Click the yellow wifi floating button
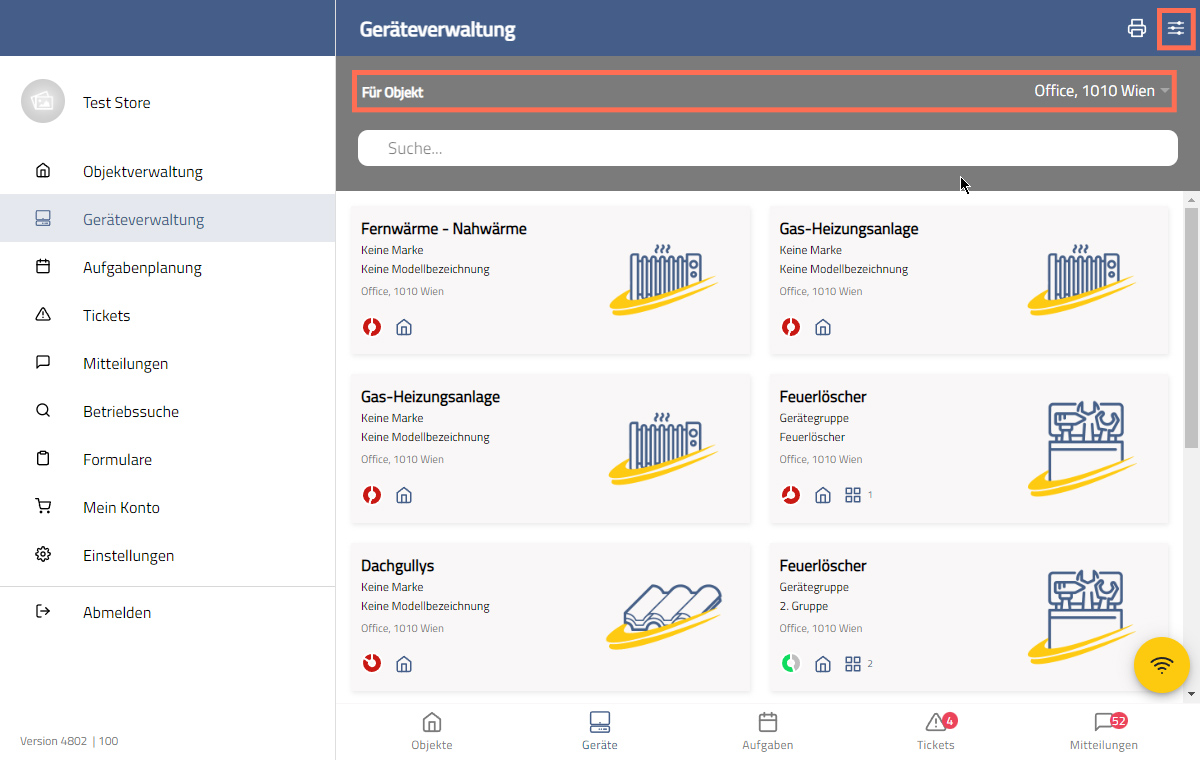 coord(1161,665)
